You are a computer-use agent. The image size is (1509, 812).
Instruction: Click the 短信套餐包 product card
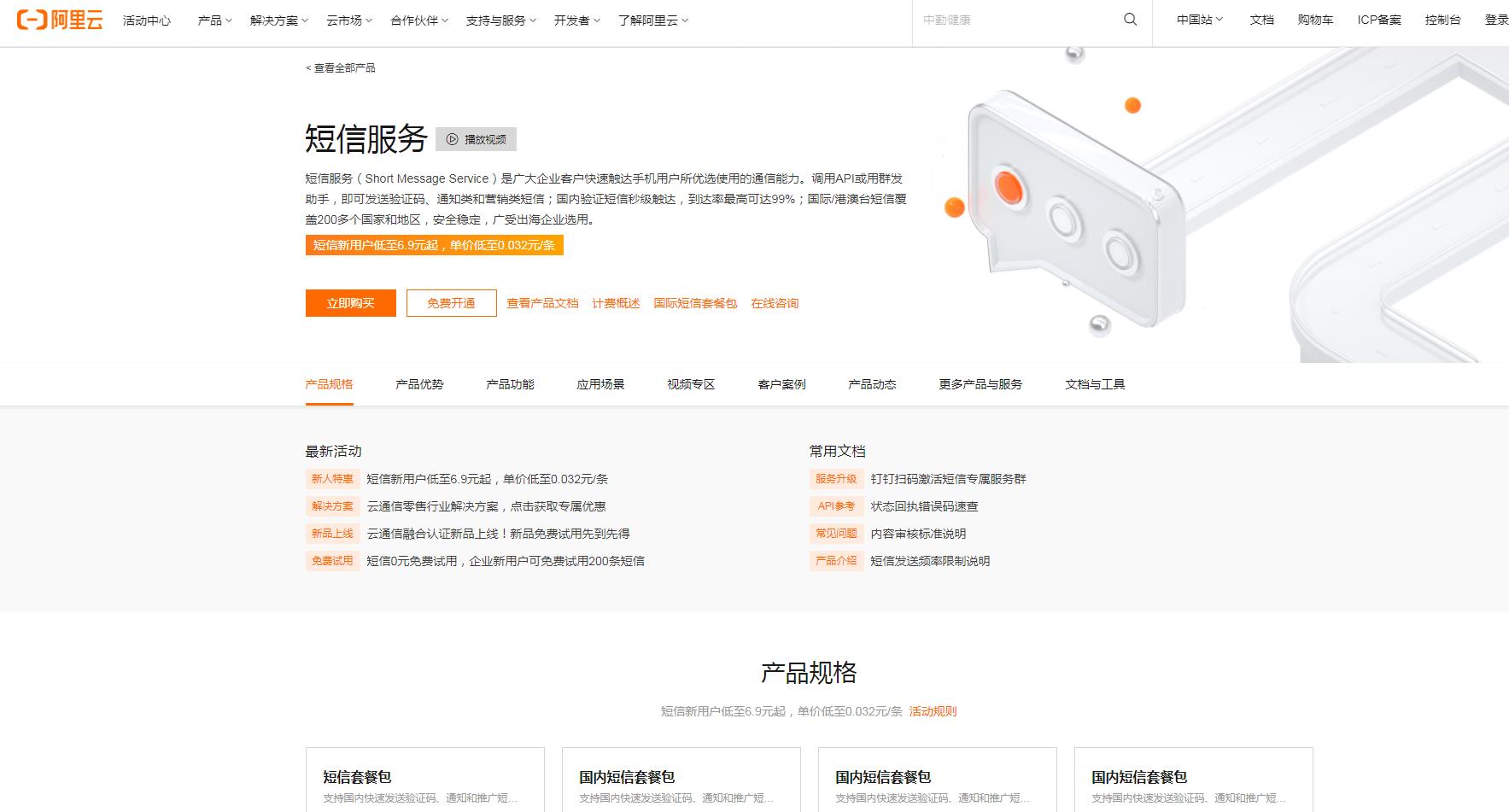tap(425, 780)
